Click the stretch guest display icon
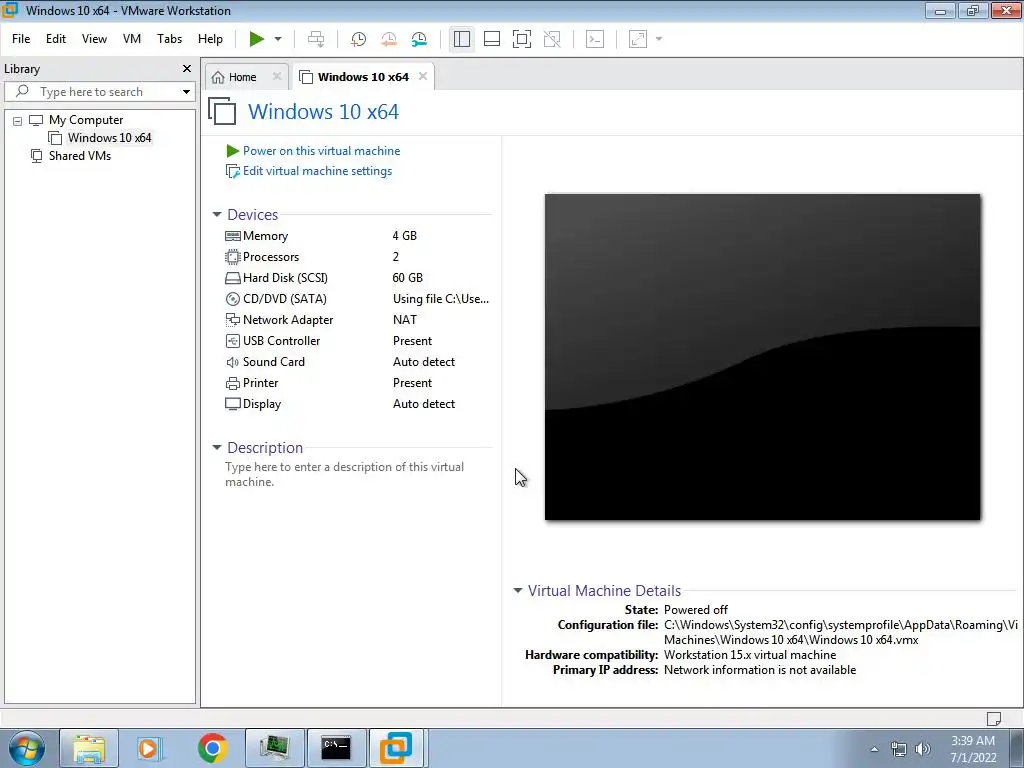The width and height of the screenshot is (1024, 768). point(638,39)
